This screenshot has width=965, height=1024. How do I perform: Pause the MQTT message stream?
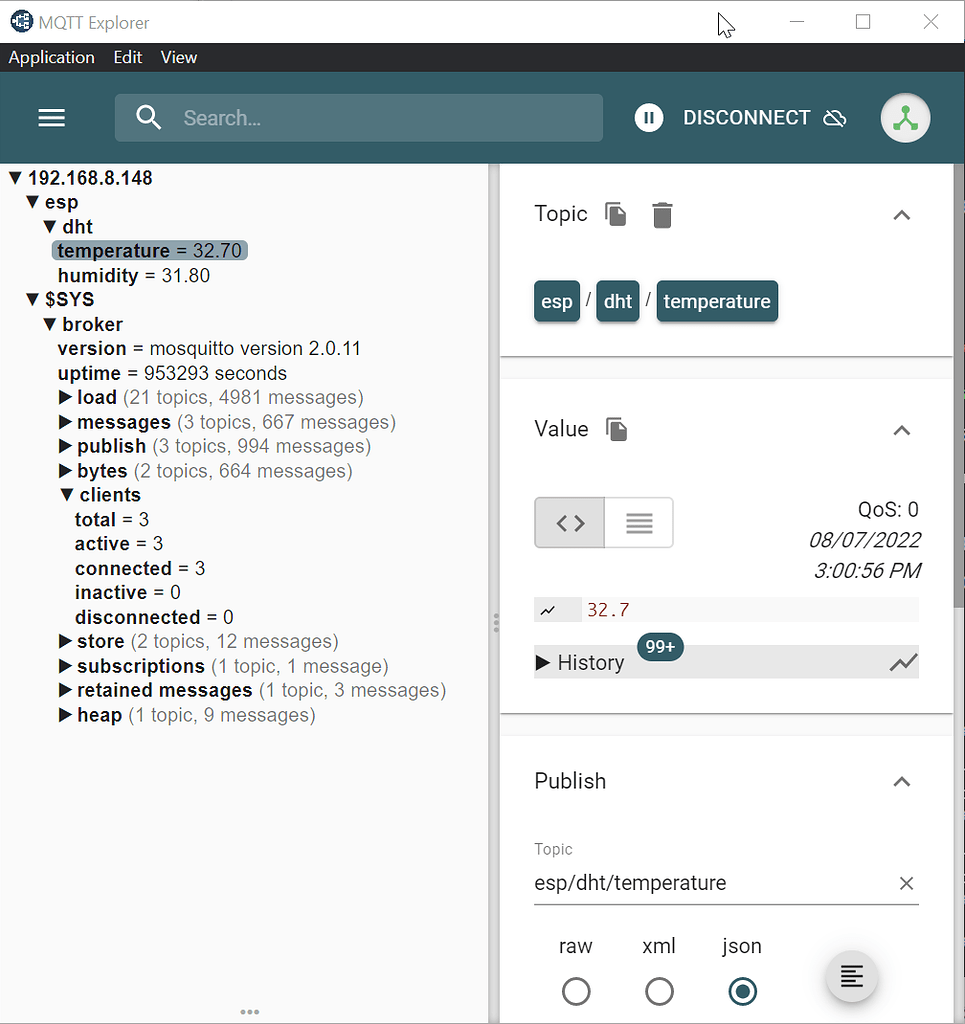tap(648, 117)
